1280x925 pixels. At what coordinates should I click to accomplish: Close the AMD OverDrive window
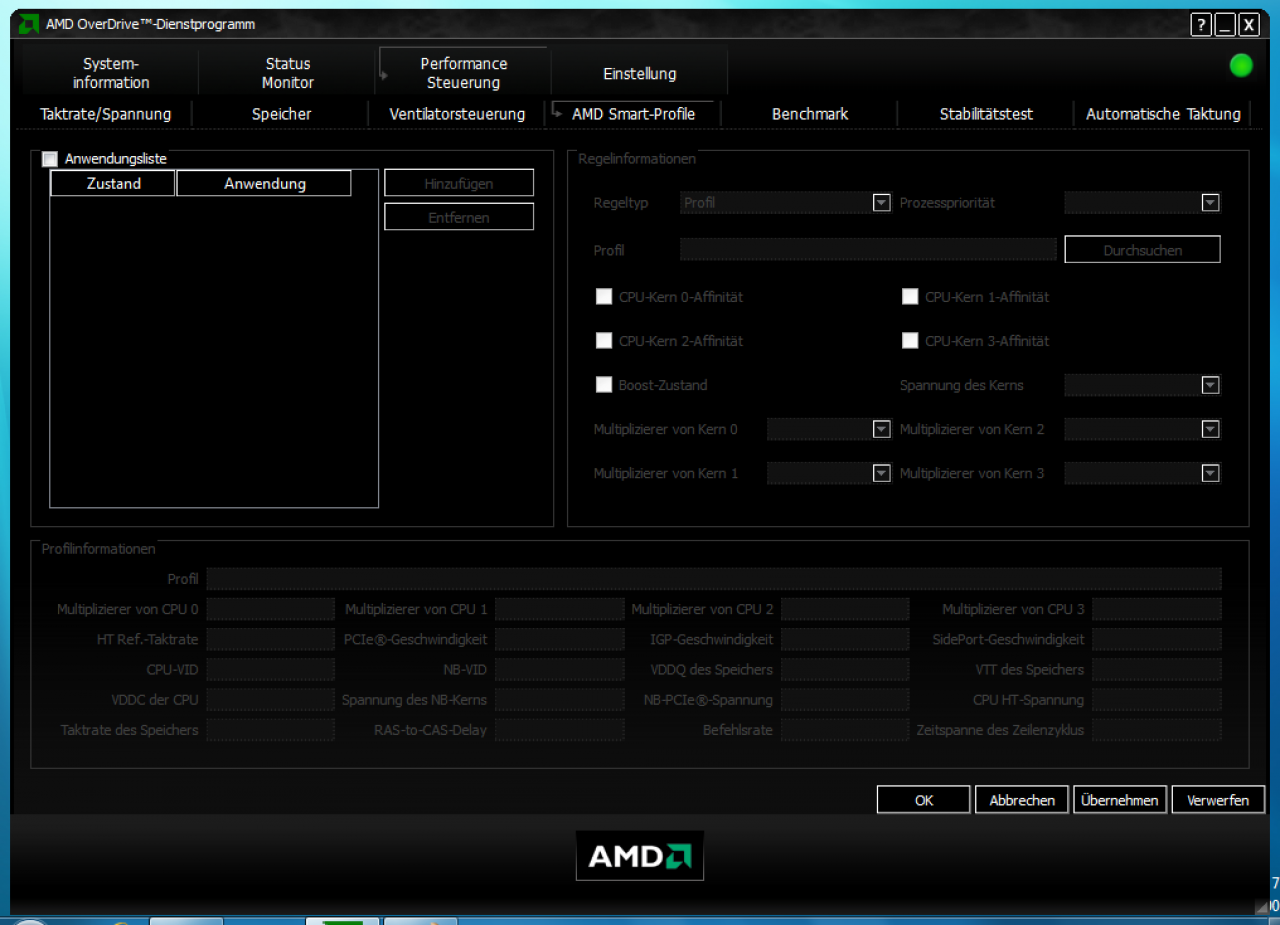pos(1249,25)
